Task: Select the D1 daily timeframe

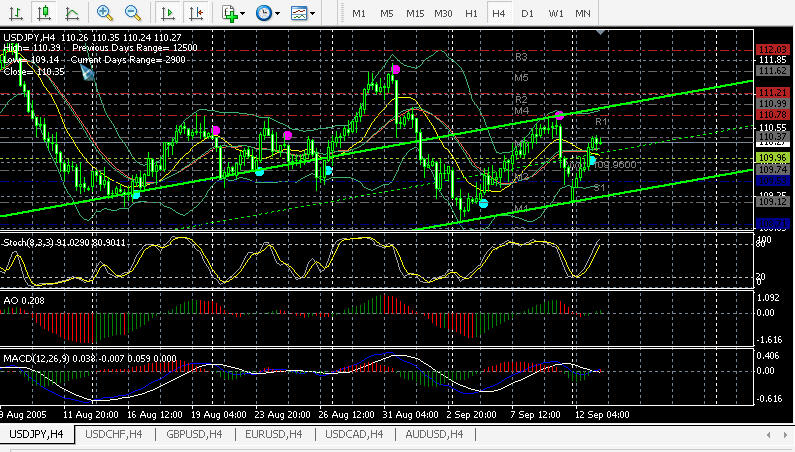Action: (527, 13)
